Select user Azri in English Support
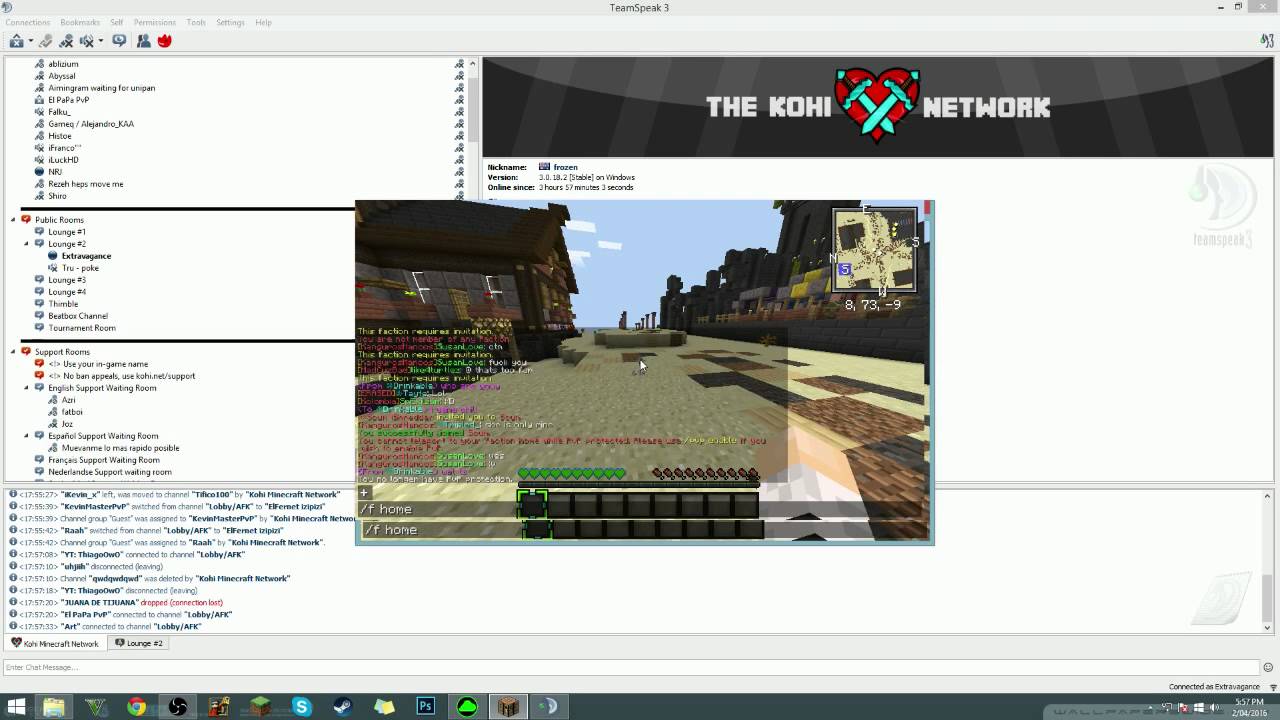 68,400
